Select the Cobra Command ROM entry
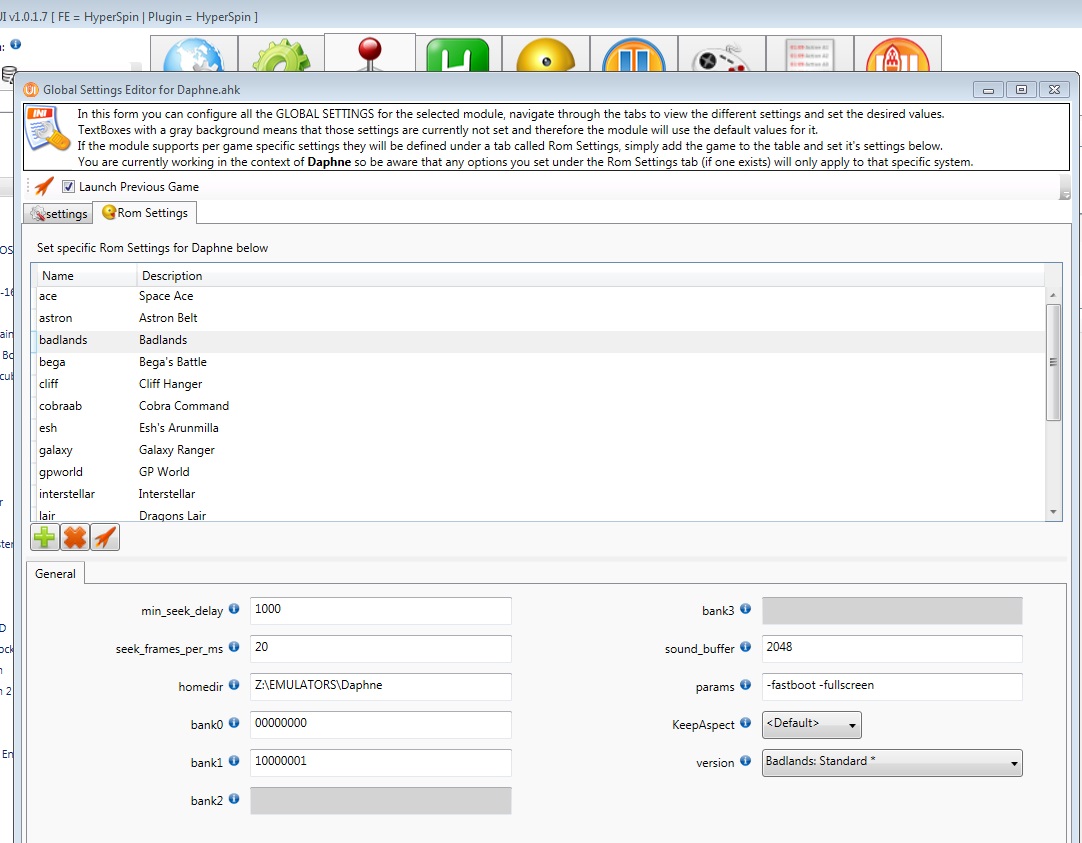The image size is (1082, 843). pyautogui.click(x=184, y=406)
